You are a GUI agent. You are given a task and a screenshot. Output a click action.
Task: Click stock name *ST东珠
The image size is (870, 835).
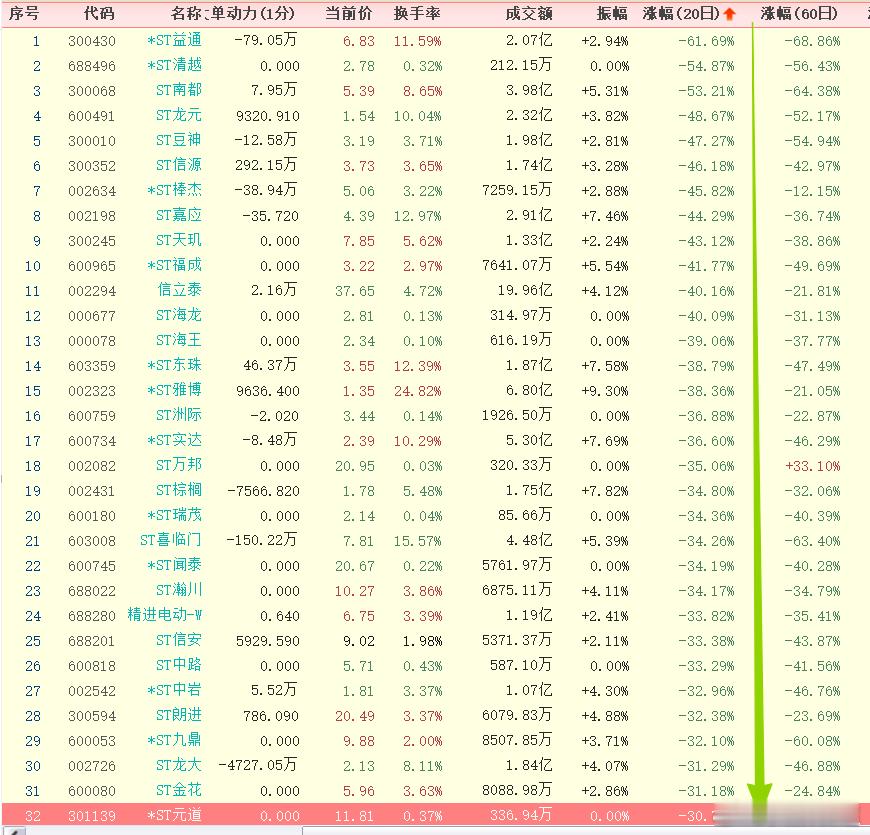click(175, 365)
